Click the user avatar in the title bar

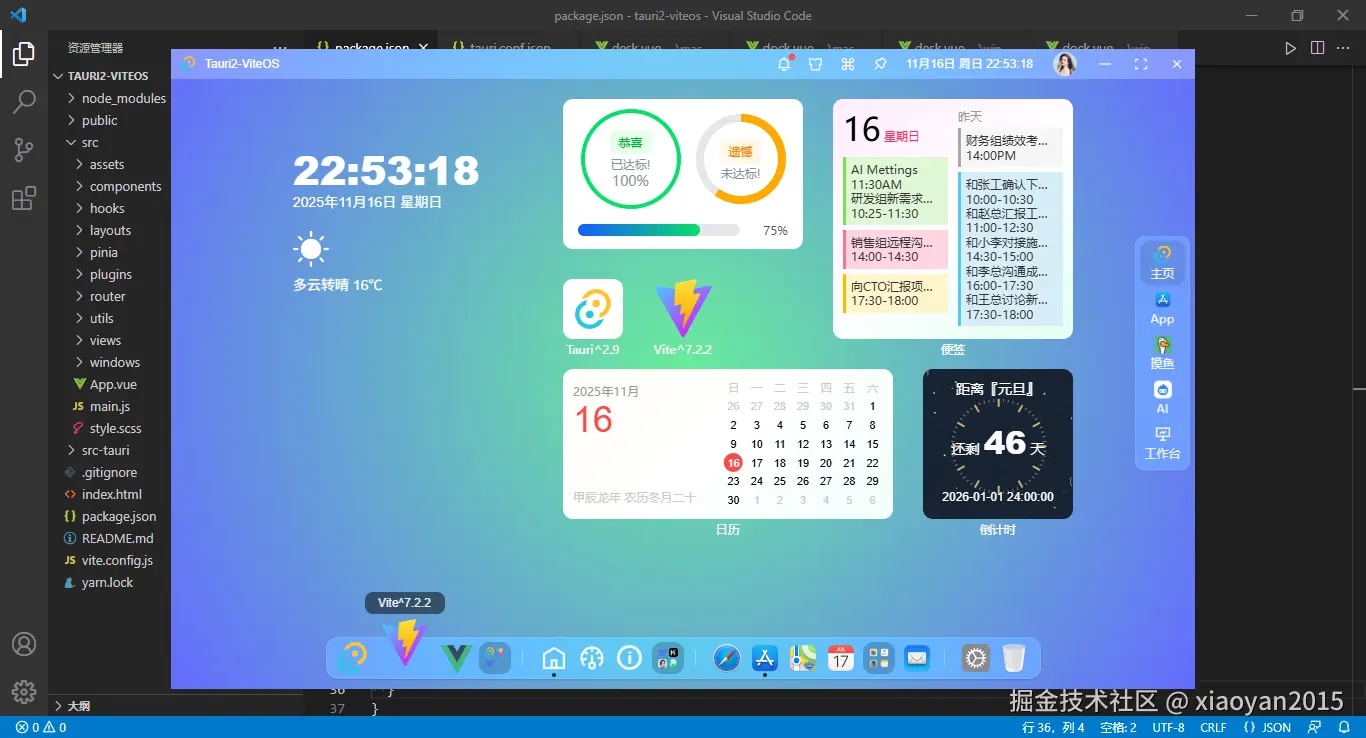1064,63
